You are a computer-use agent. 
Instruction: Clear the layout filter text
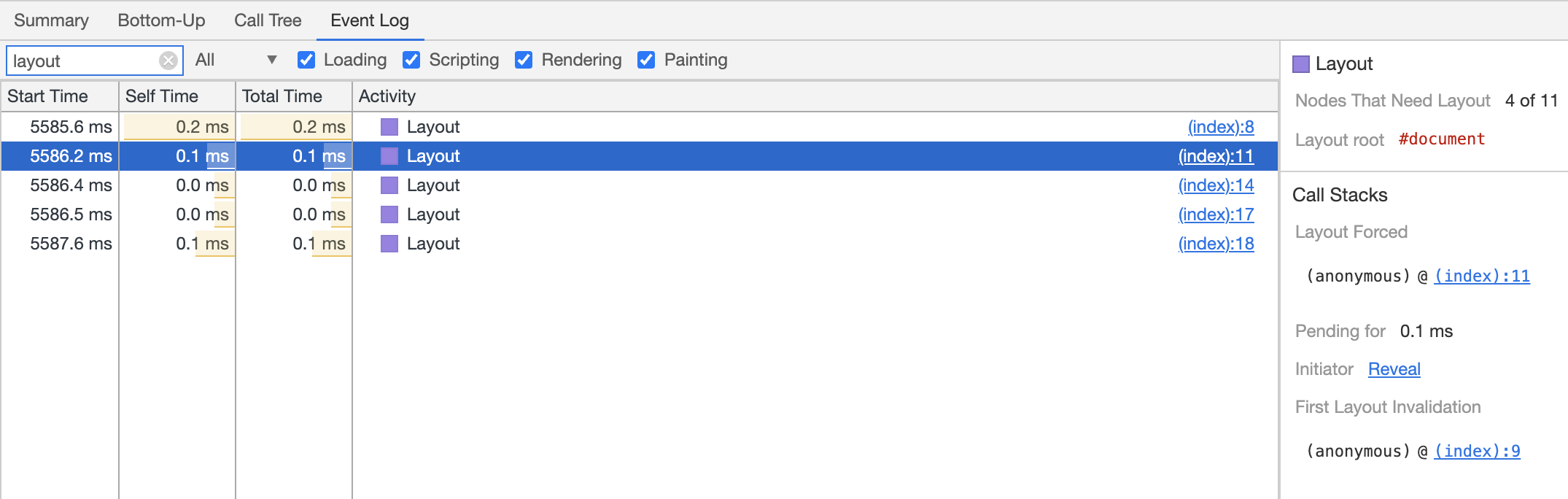[x=168, y=61]
